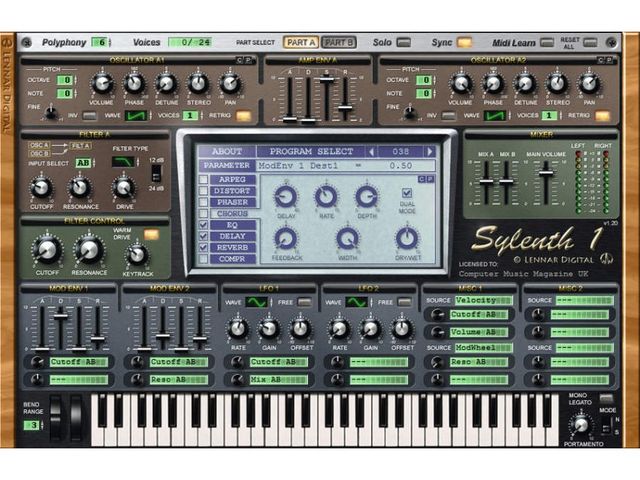Click the LFO 2 Gain knob

[x=371, y=329]
